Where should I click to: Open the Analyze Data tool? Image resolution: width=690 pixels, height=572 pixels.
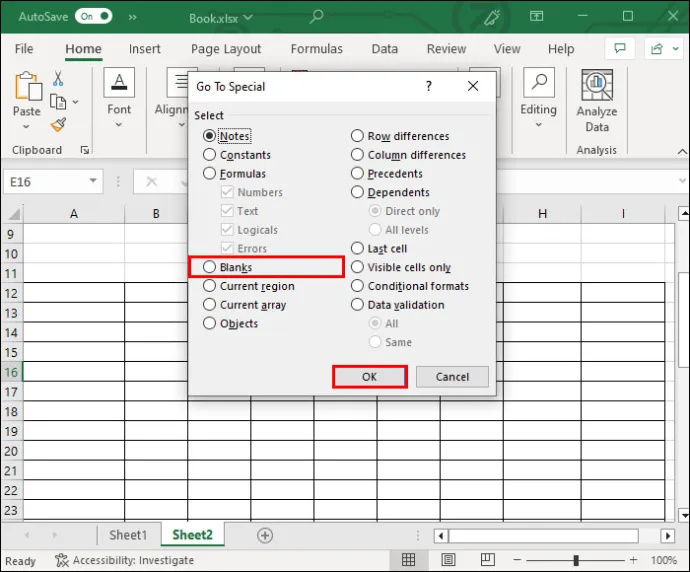(597, 101)
